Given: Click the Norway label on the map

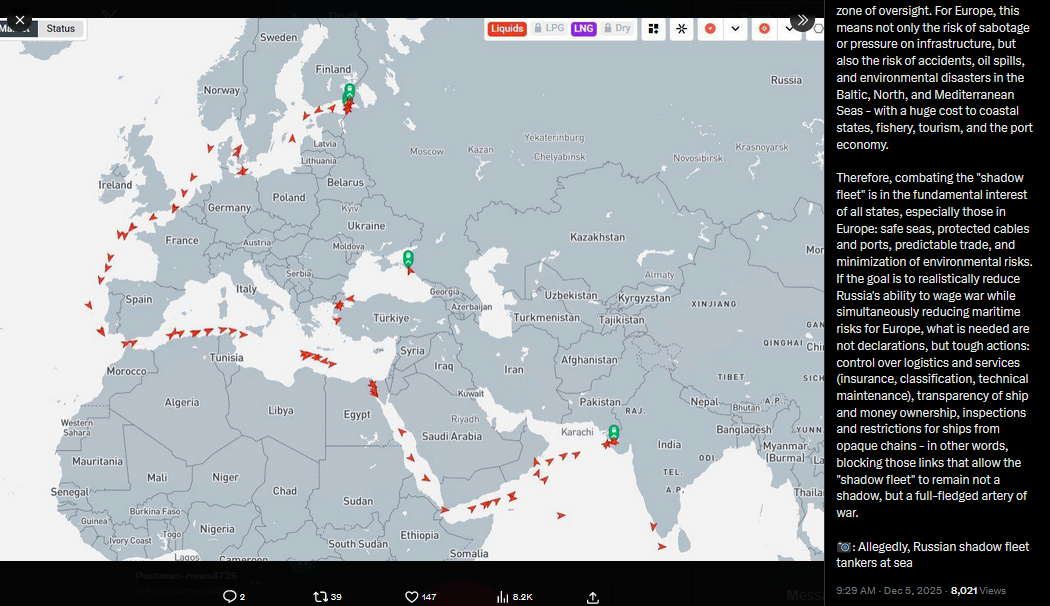Looking at the screenshot, I should (222, 90).
